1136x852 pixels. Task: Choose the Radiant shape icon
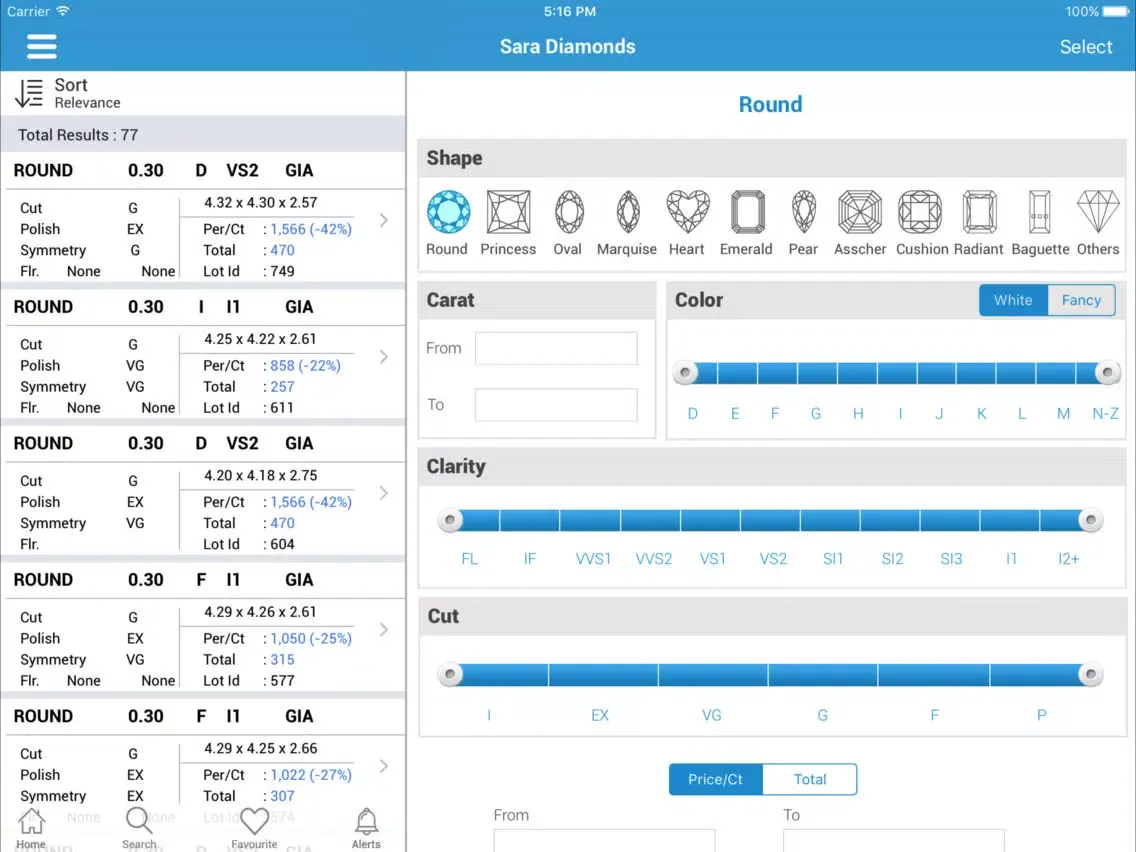[x=979, y=223]
